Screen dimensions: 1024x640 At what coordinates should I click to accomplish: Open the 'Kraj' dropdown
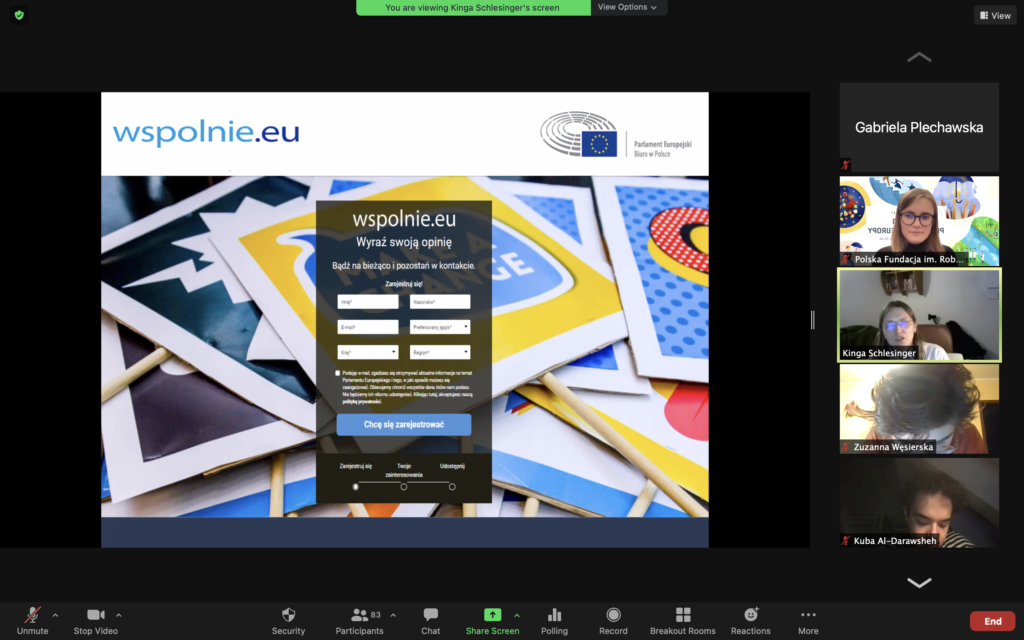coord(367,350)
